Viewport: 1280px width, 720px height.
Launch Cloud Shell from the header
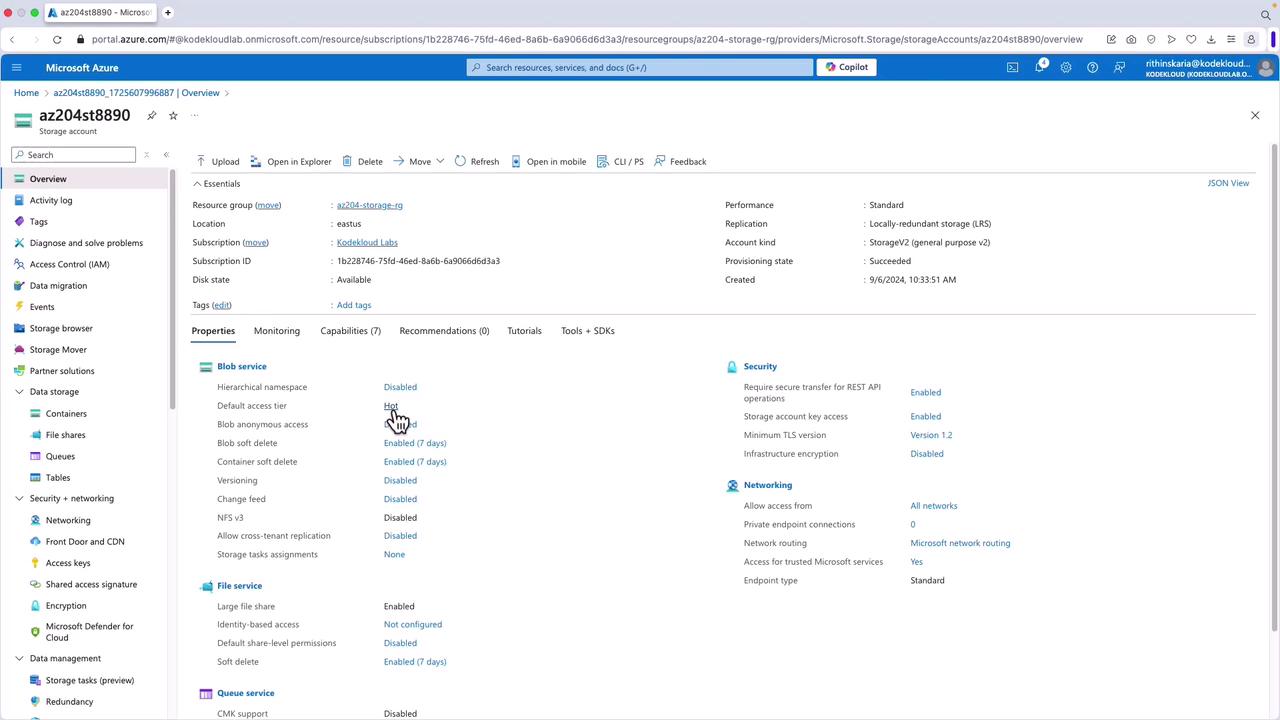[1012, 67]
